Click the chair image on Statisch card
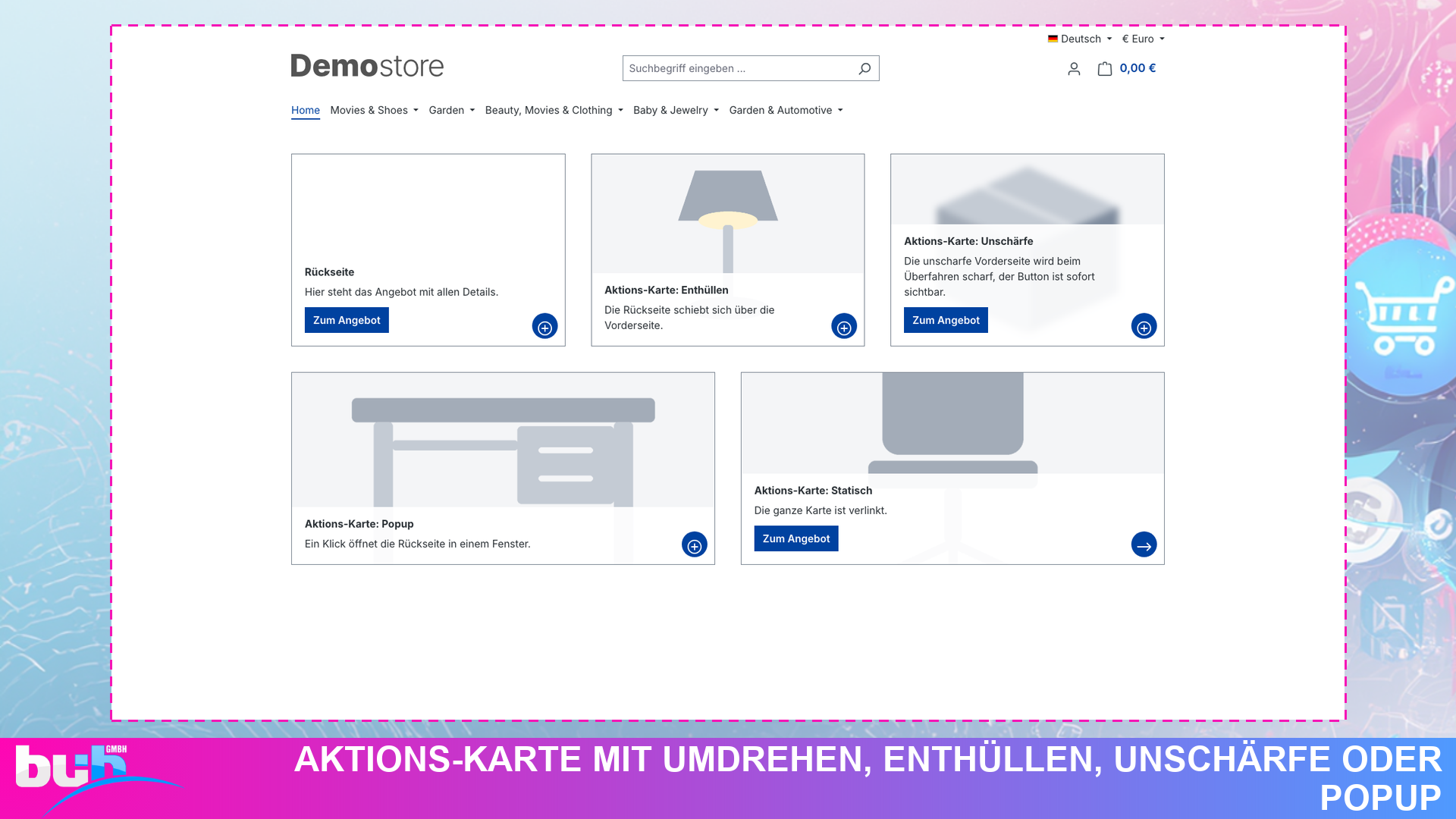This screenshot has height=819, width=1456. (952, 423)
